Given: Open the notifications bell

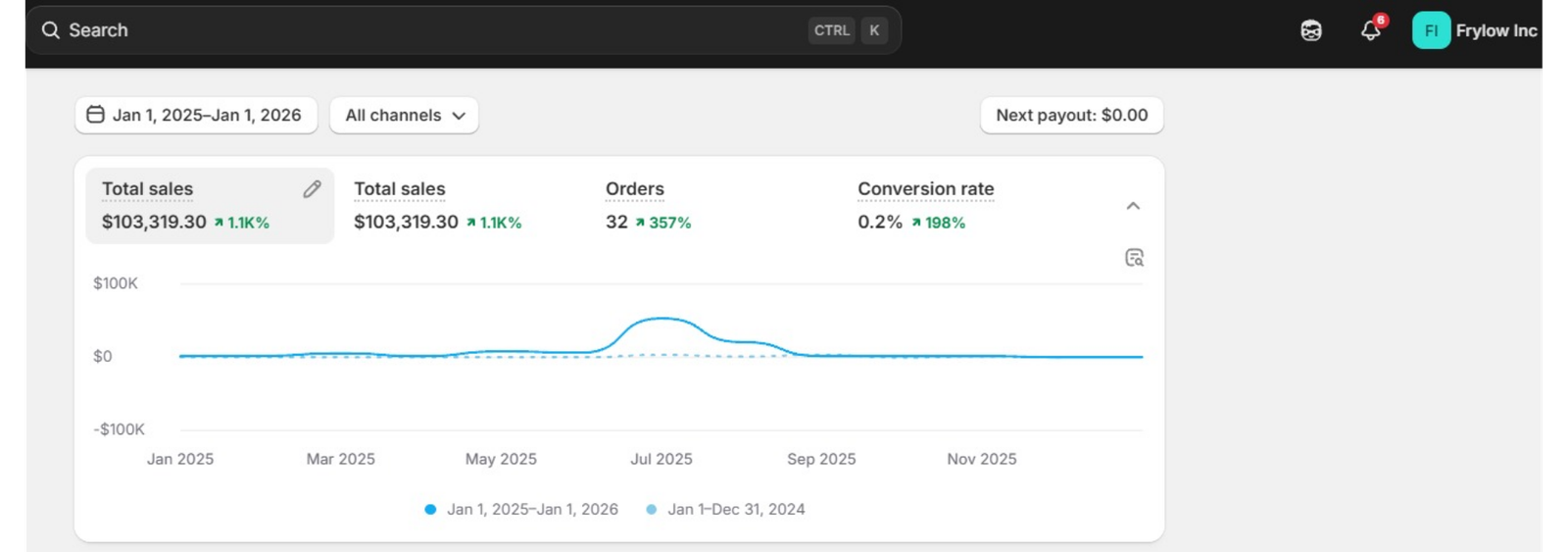Looking at the screenshot, I should [1370, 30].
